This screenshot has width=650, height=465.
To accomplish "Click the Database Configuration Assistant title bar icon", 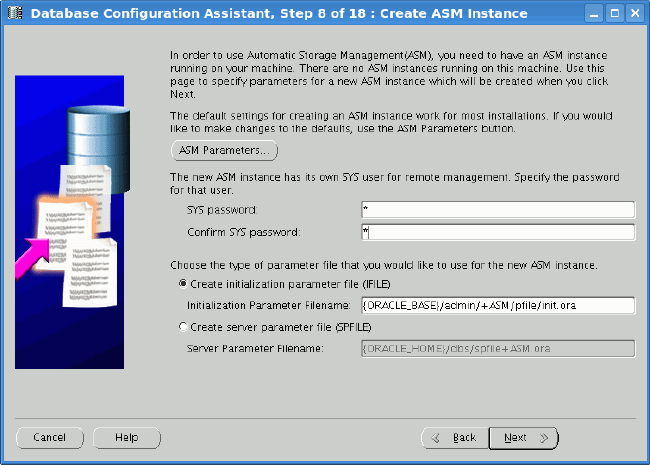I will pyautogui.click(x=15, y=13).
